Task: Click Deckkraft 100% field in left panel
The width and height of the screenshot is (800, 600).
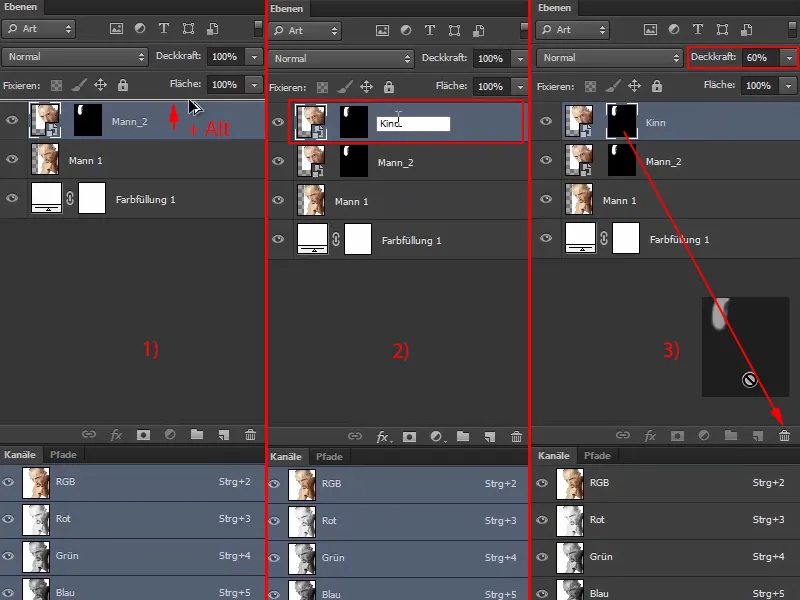Action: pos(226,57)
